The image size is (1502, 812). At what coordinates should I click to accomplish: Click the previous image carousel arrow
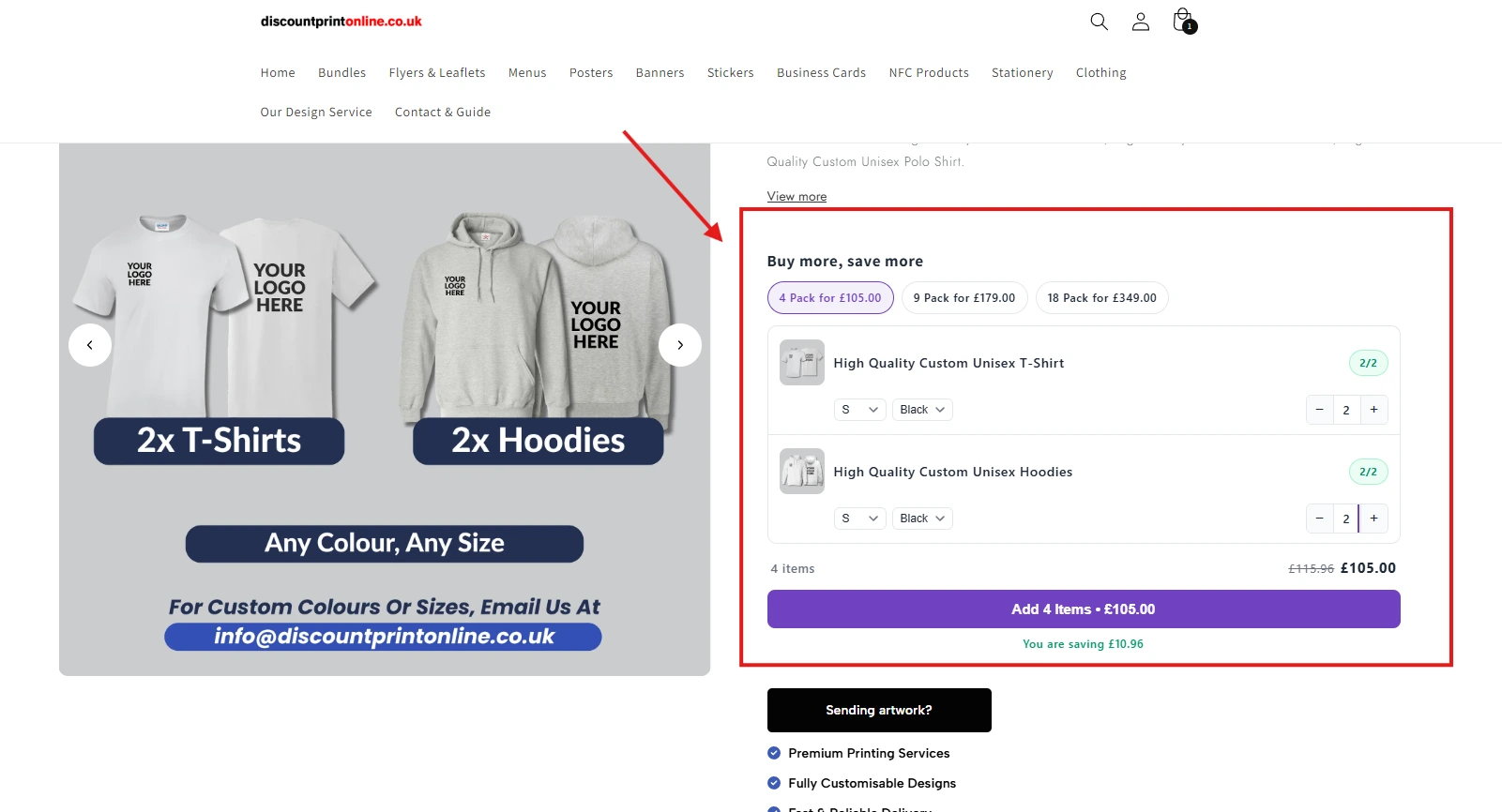tap(90, 344)
